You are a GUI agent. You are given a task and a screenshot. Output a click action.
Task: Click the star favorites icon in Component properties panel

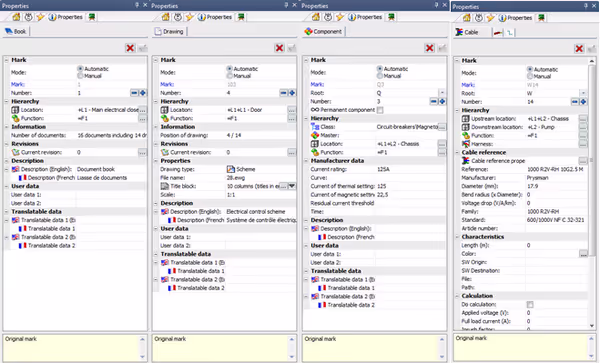340,17
